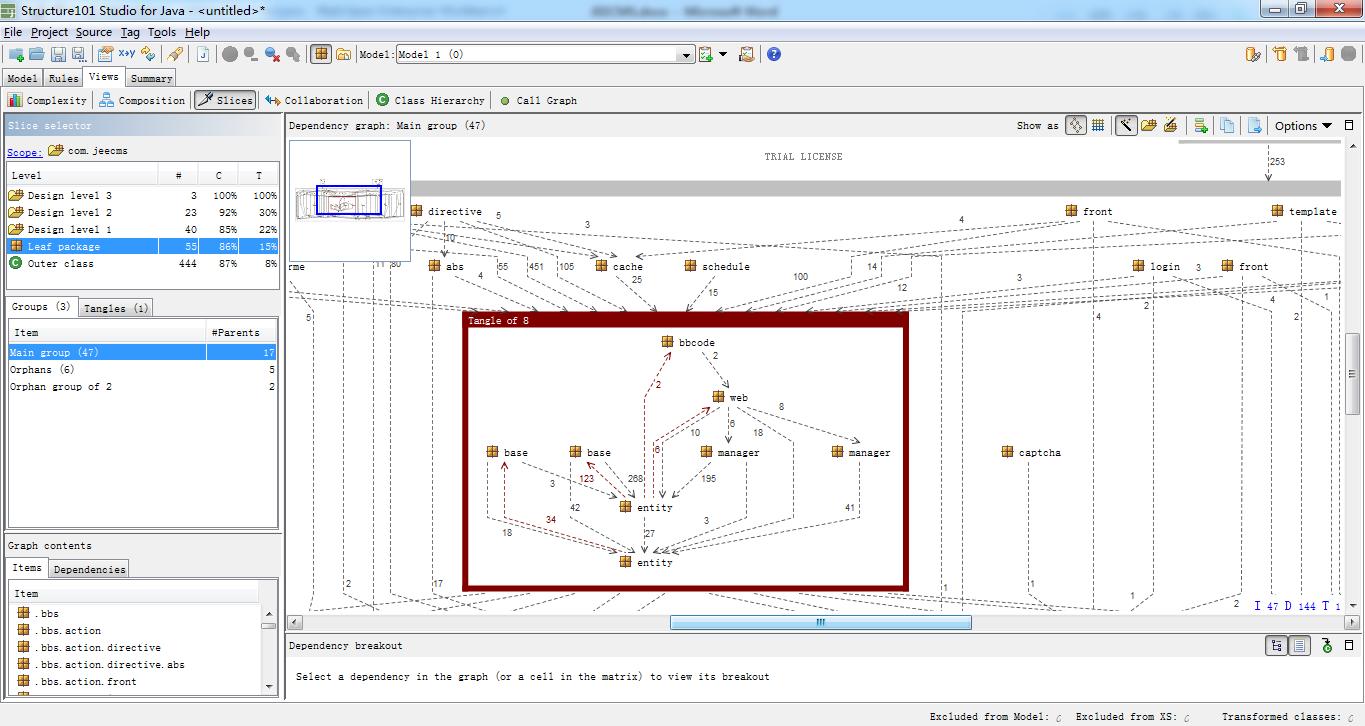
Task: Expand the Options dropdown menu
Action: pos(1303,126)
